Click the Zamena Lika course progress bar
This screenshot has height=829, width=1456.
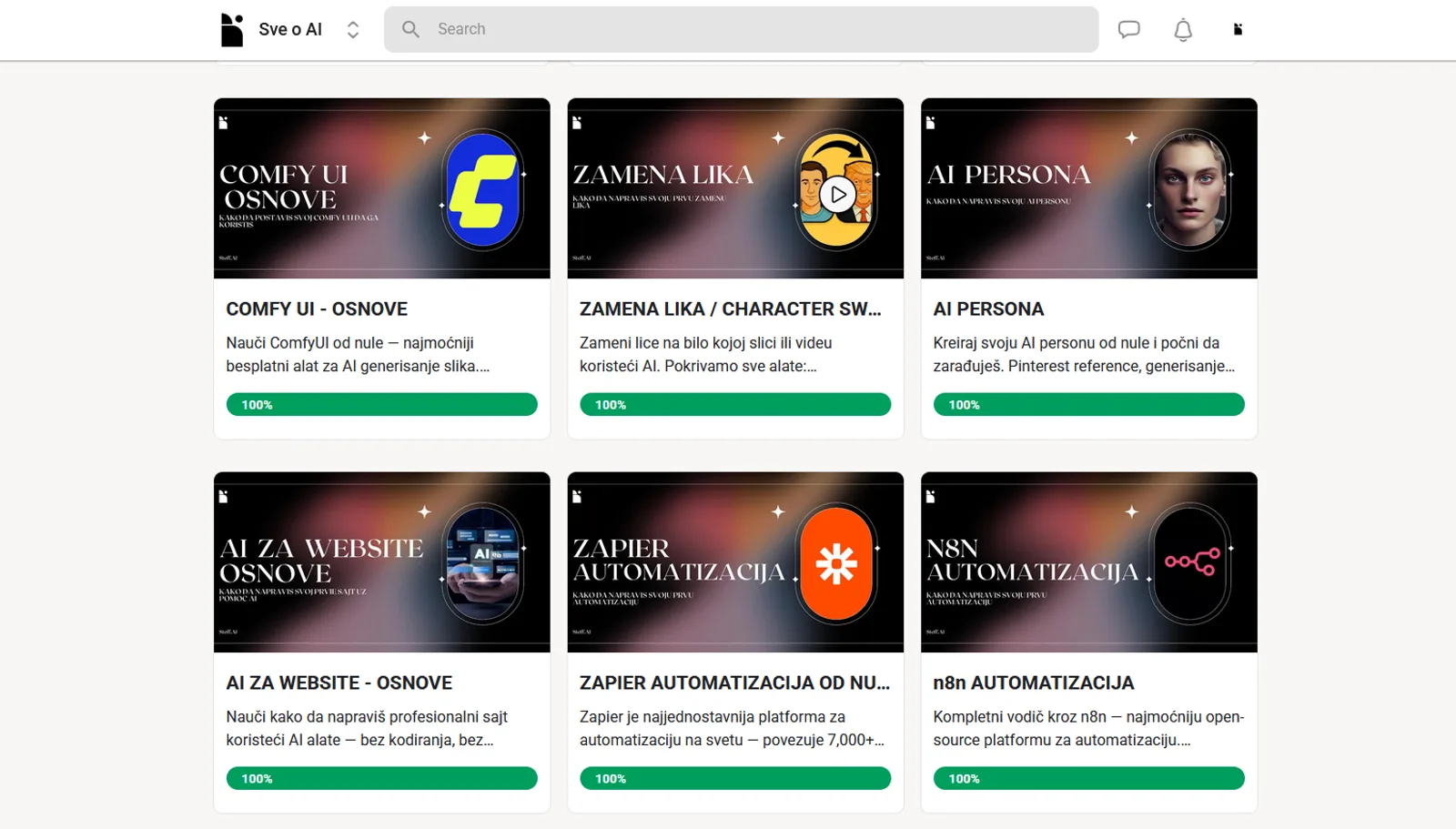(735, 404)
